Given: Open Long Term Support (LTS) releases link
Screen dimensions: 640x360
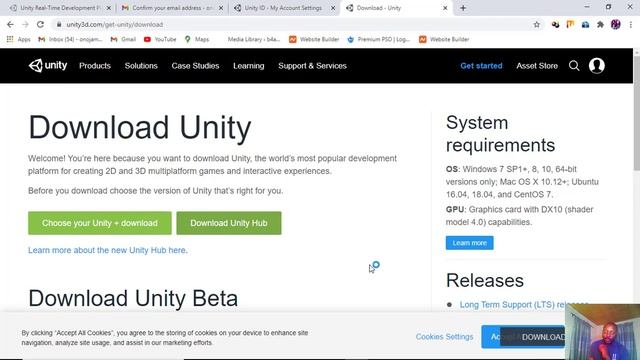Looking at the screenshot, I should coord(524,304).
